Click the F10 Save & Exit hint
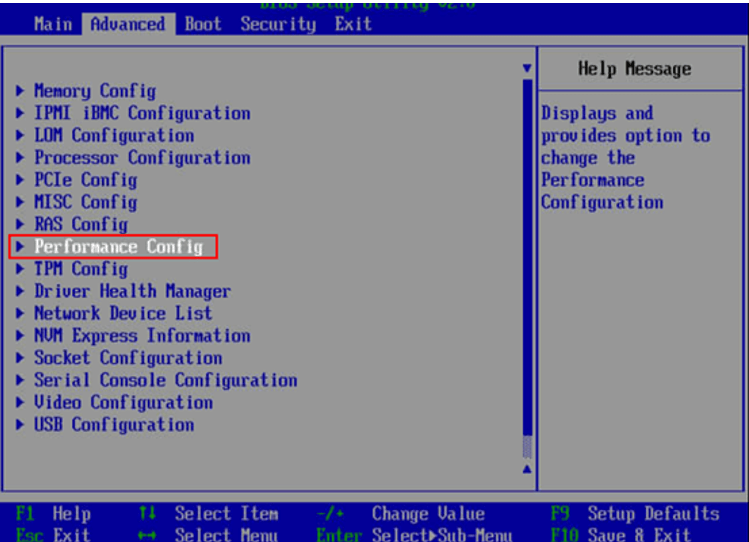The image size is (749, 542). click(x=621, y=534)
